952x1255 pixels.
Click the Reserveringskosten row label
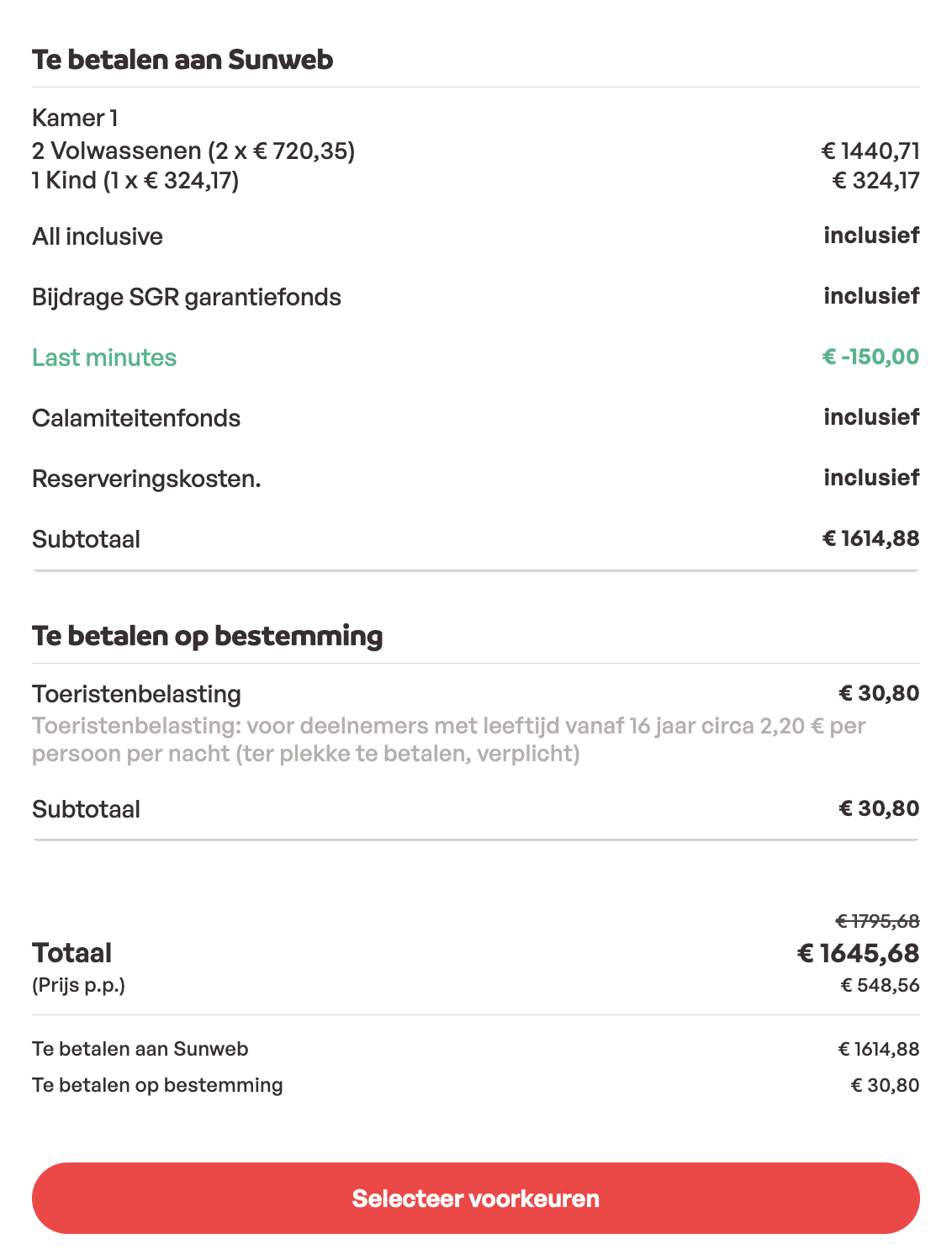tap(146, 479)
